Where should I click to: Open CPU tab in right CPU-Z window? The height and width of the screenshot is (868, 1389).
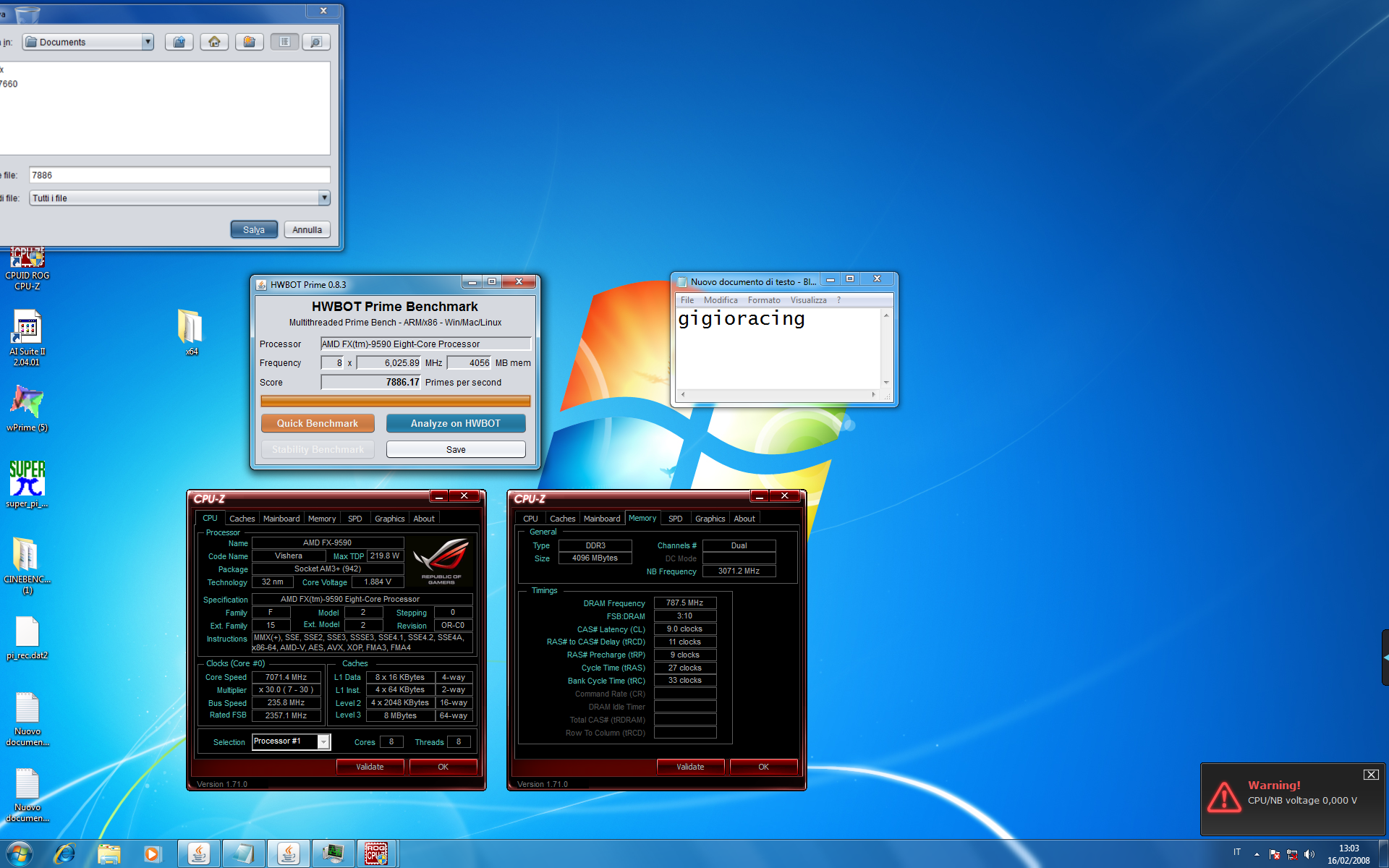pos(530,519)
